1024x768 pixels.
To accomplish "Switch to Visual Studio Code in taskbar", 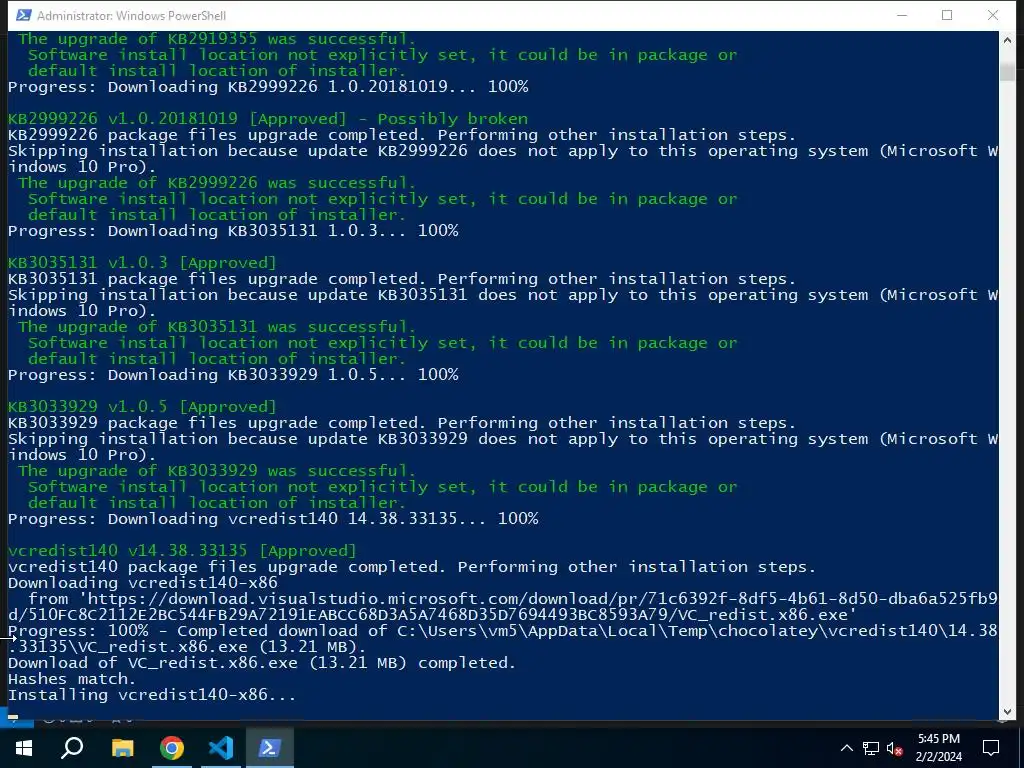I will [x=221, y=748].
